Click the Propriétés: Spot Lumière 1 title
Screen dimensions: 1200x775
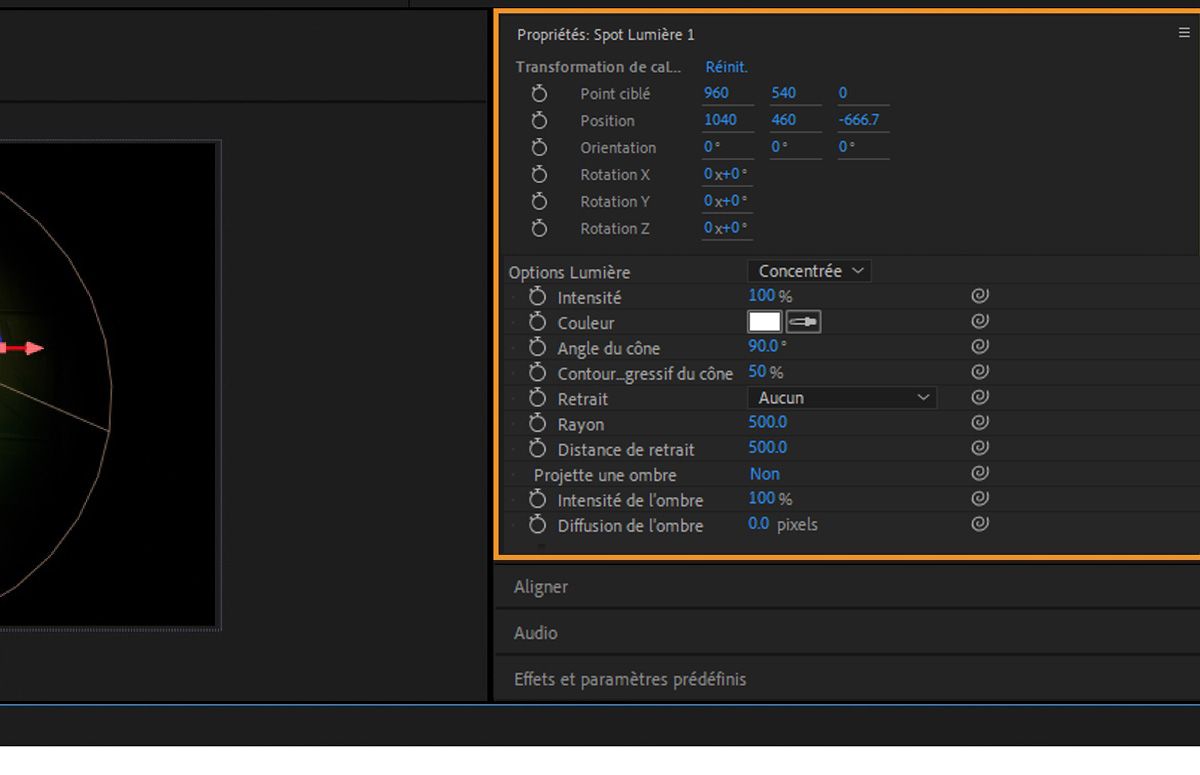click(x=606, y=35)
